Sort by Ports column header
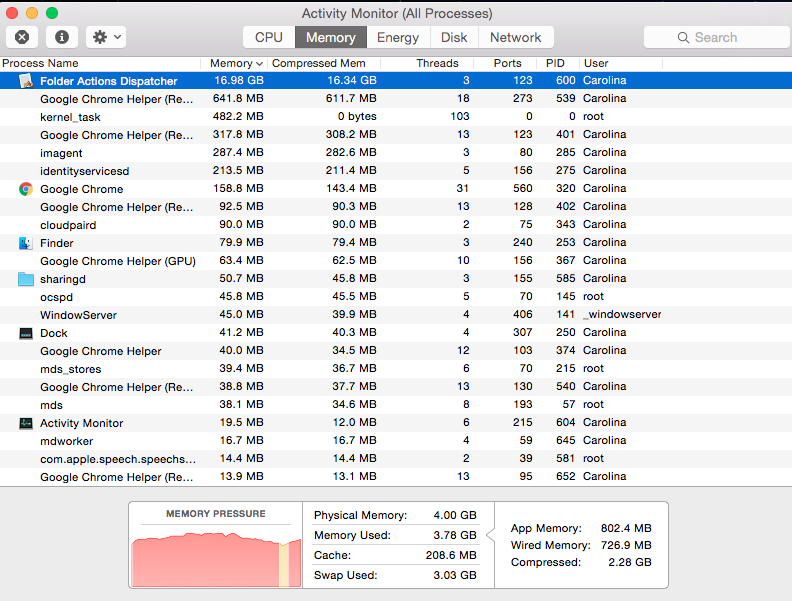Image resolution: width=792 pixels, height=601 pixels. [505, 63]
